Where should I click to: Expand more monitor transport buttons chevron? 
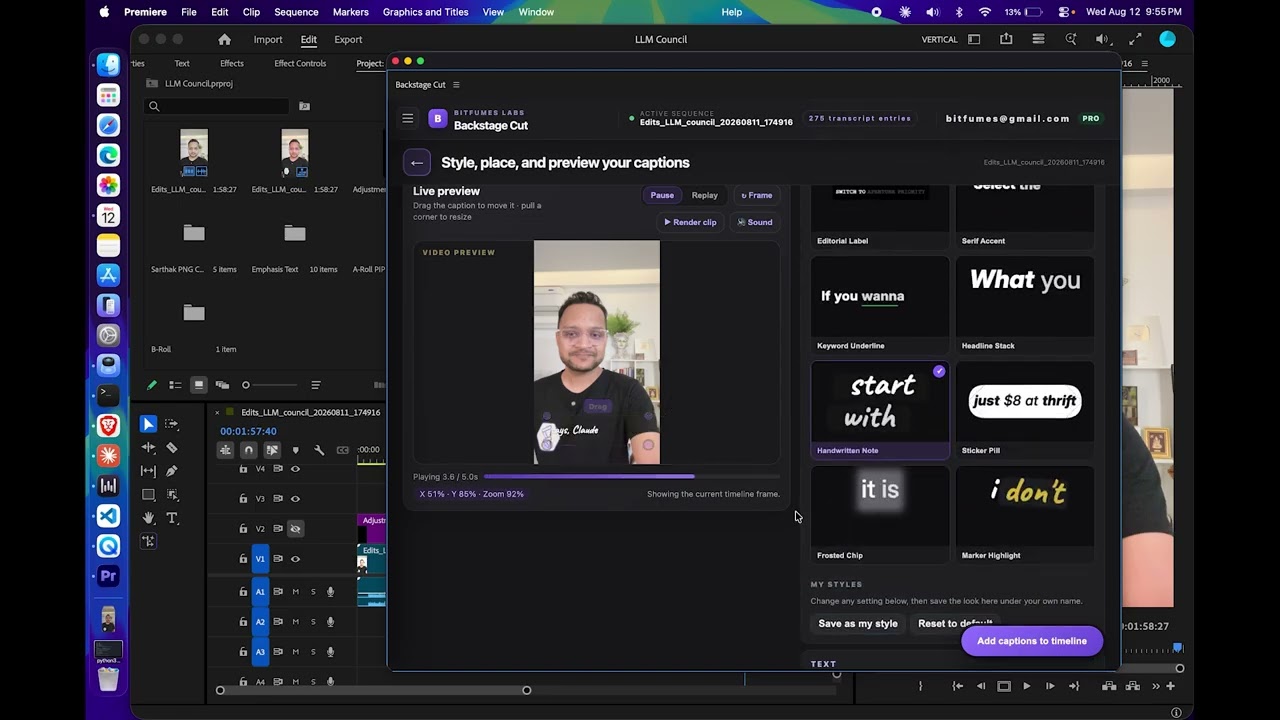click(x=1156, y=686)
